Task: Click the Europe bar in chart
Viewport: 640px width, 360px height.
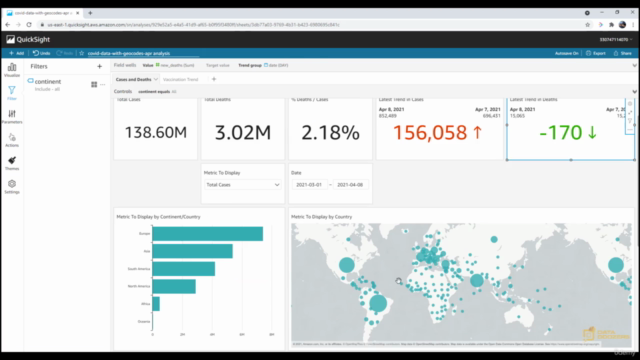Action: tap(207, 234)
